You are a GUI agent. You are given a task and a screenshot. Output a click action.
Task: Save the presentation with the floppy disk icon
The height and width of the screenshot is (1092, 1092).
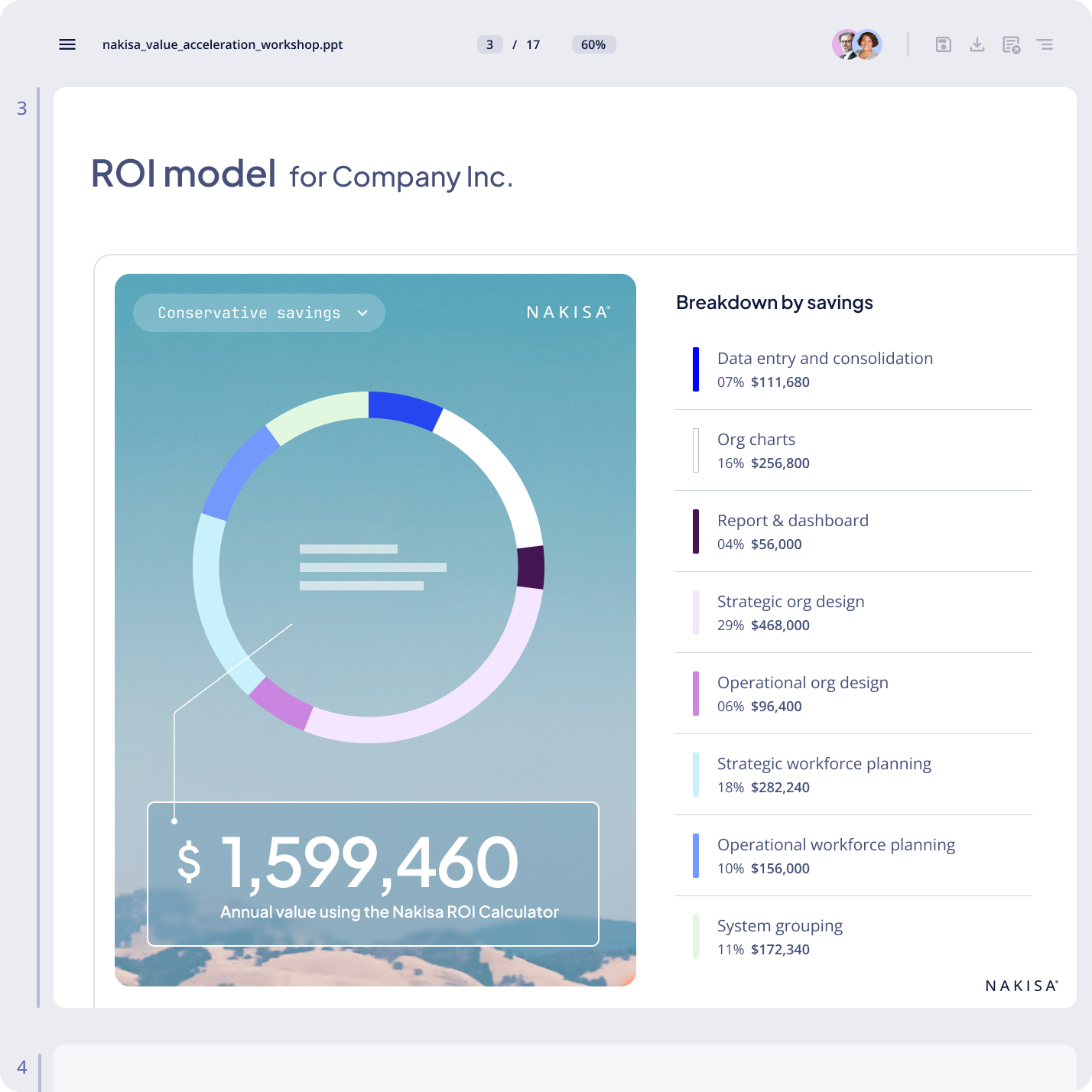(944, 44)
